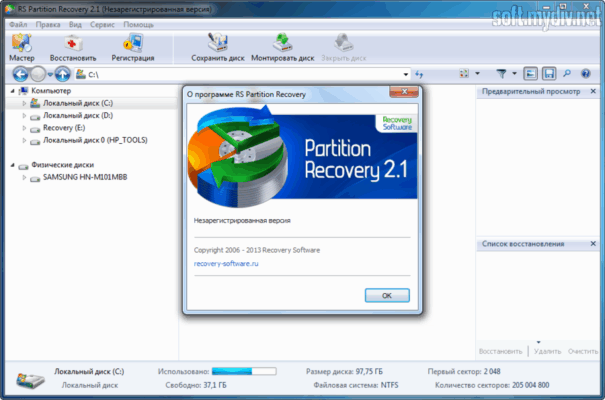Click the Закрыть диск toolbar icon
Viewport: 605px width, 400px height.
click(343, 47)
